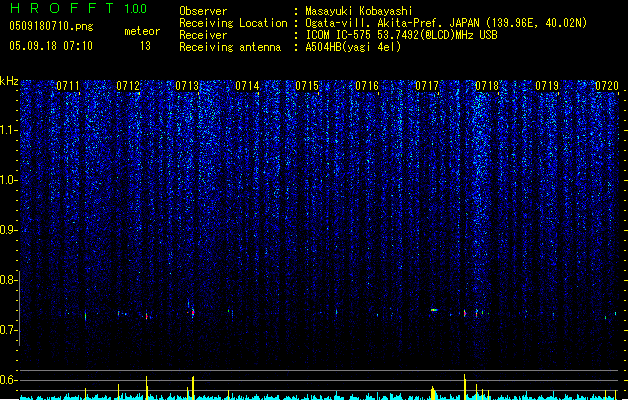
Task: Click the 0.6 frequency axis label
Action: (x=8, y=380)
